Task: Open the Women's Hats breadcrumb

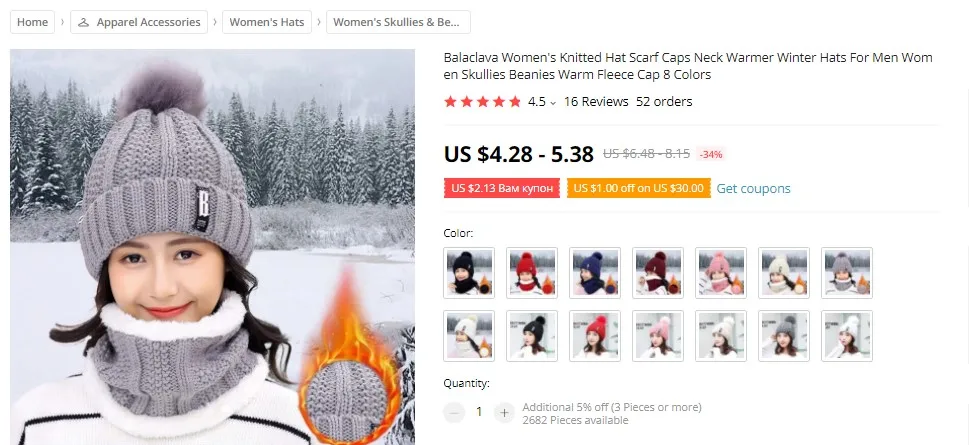Action: (x=267, y=22)
